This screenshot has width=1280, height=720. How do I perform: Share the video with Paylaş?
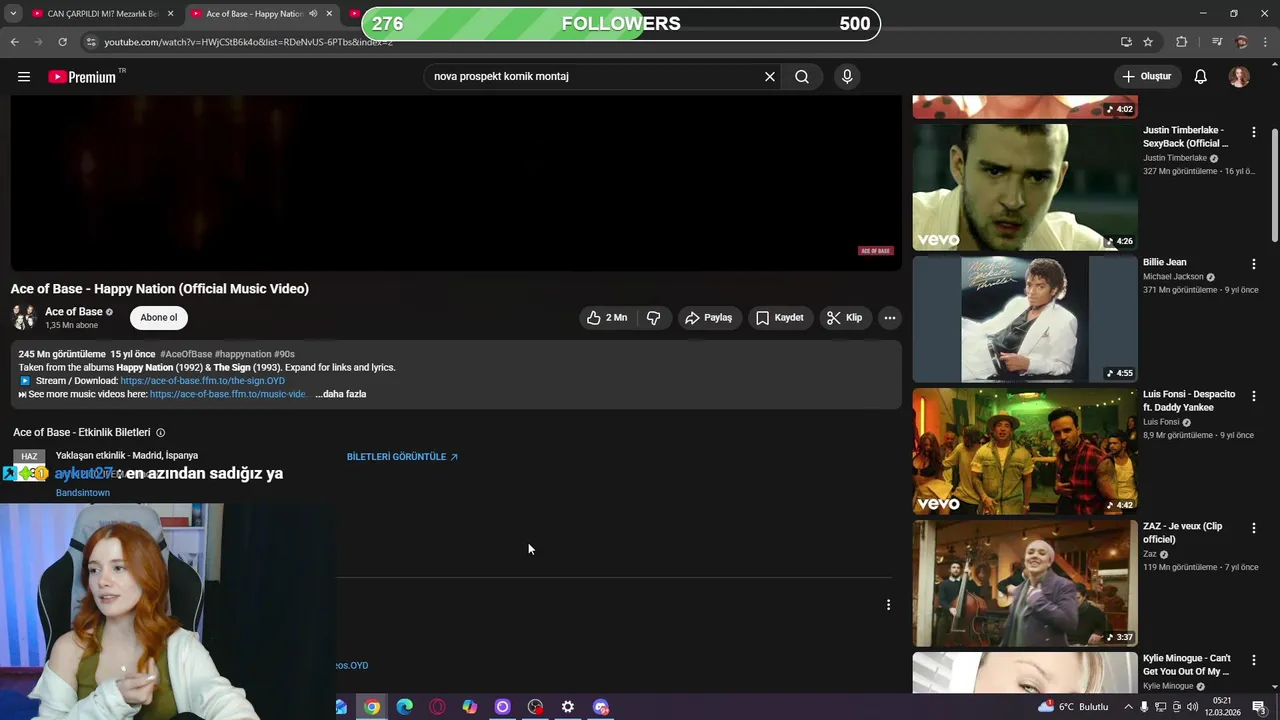[x=708, y=318]
